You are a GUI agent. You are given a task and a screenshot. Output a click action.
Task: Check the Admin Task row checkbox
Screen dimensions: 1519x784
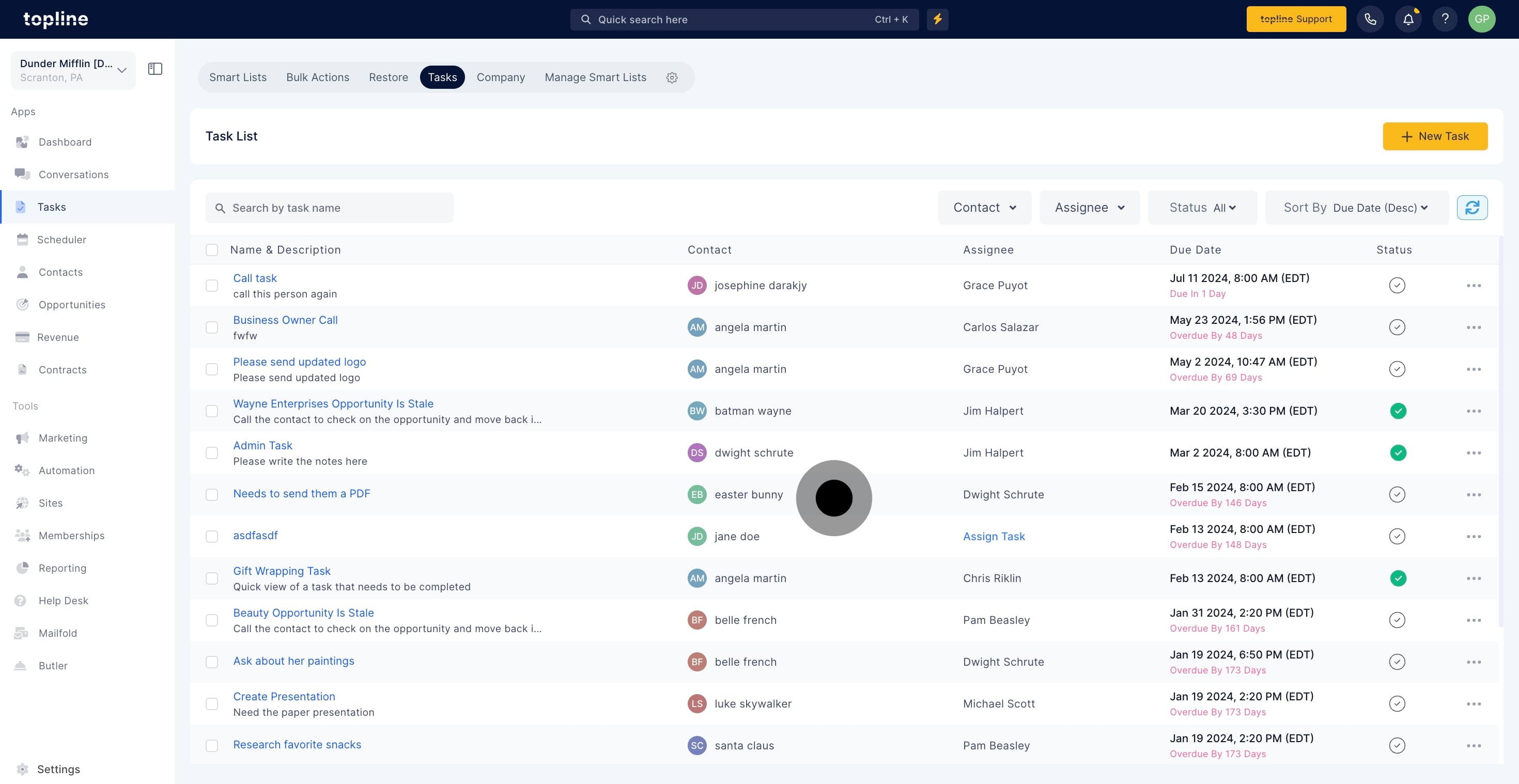pos(212,453)
